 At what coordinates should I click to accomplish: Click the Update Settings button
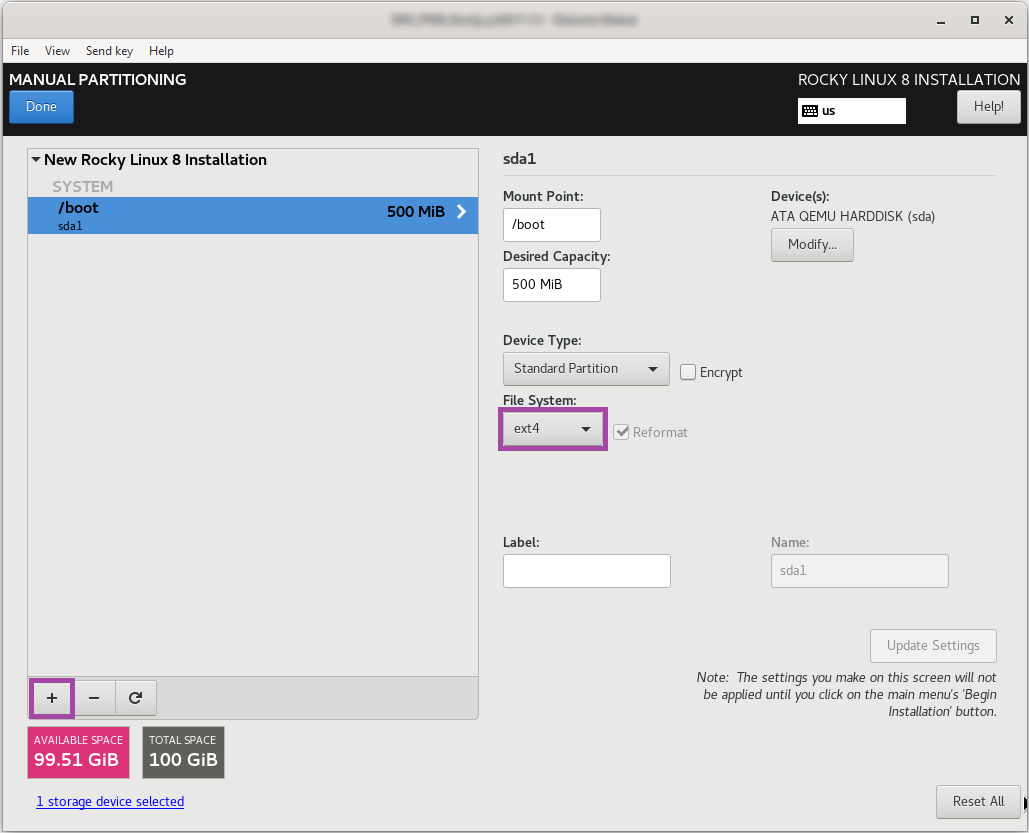tap(933, 646)
